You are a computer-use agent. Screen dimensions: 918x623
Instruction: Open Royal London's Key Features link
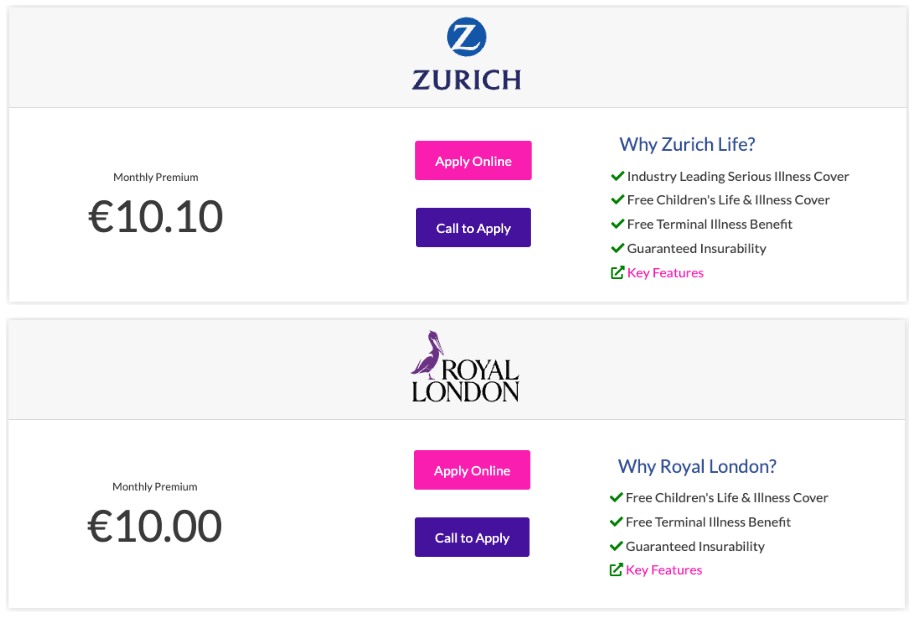click(664, 570)
